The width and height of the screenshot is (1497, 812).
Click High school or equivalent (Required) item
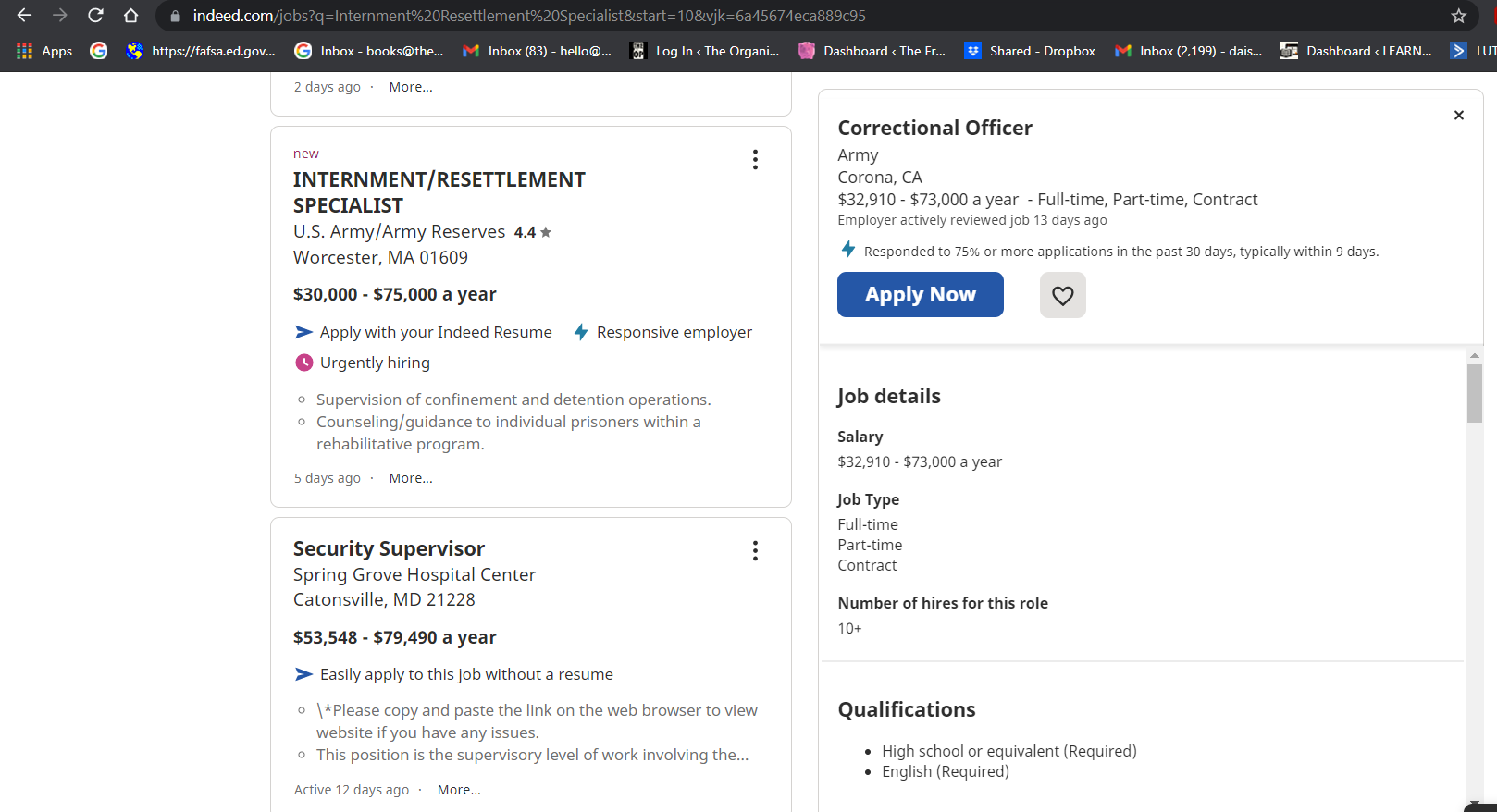(x=1009, y=751)
